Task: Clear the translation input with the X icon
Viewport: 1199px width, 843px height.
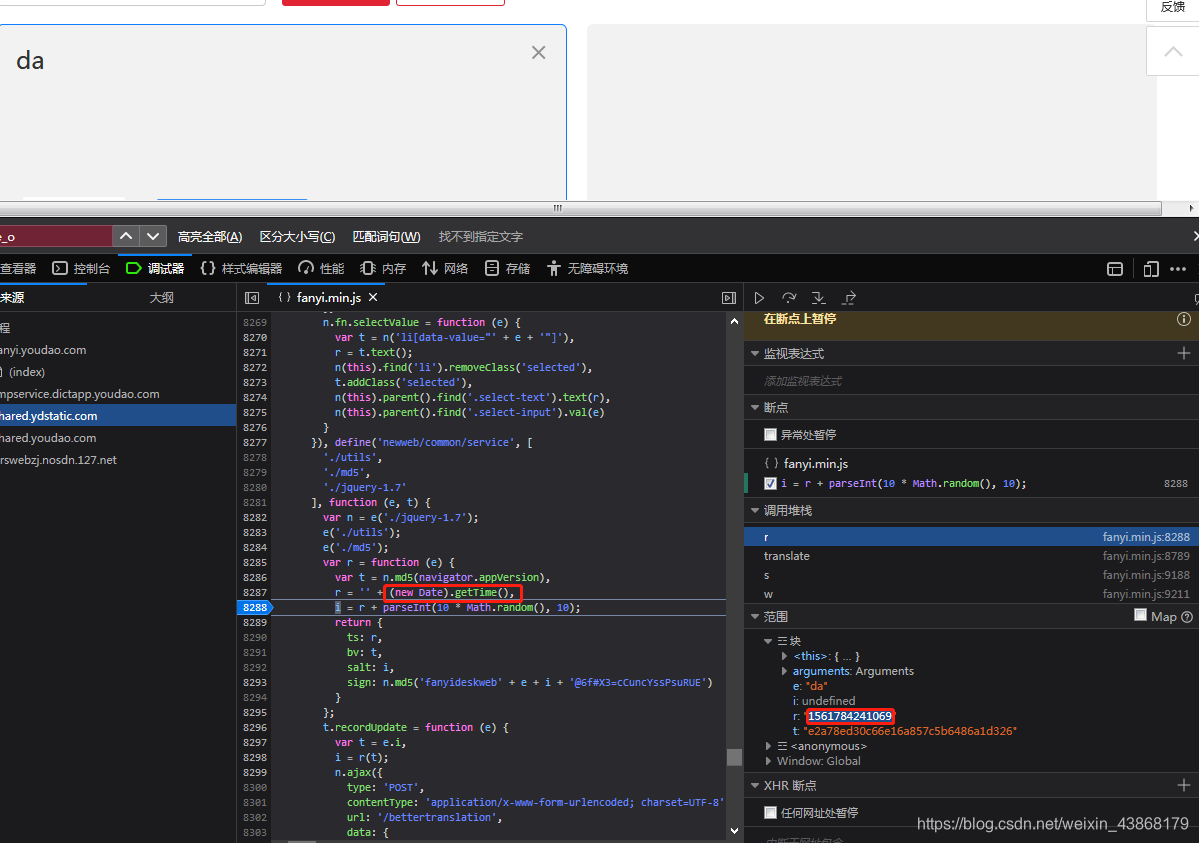Action: tap(538, 53)
